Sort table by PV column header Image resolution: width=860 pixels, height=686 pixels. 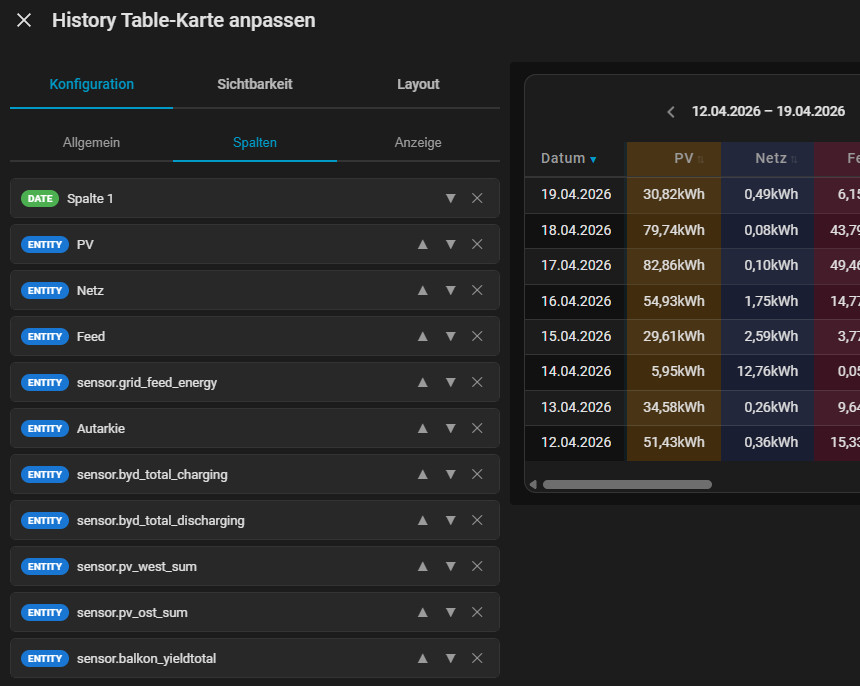point(684,158)
